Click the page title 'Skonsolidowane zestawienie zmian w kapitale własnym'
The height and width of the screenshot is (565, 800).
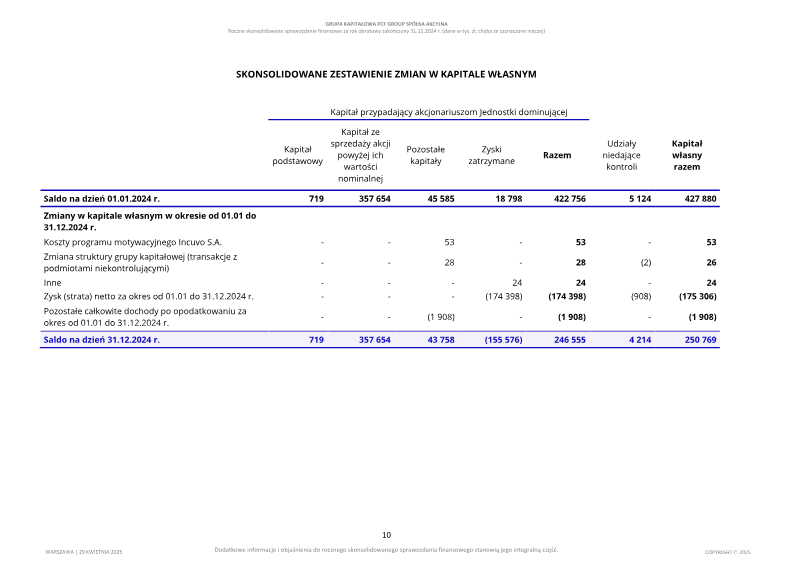386,74
